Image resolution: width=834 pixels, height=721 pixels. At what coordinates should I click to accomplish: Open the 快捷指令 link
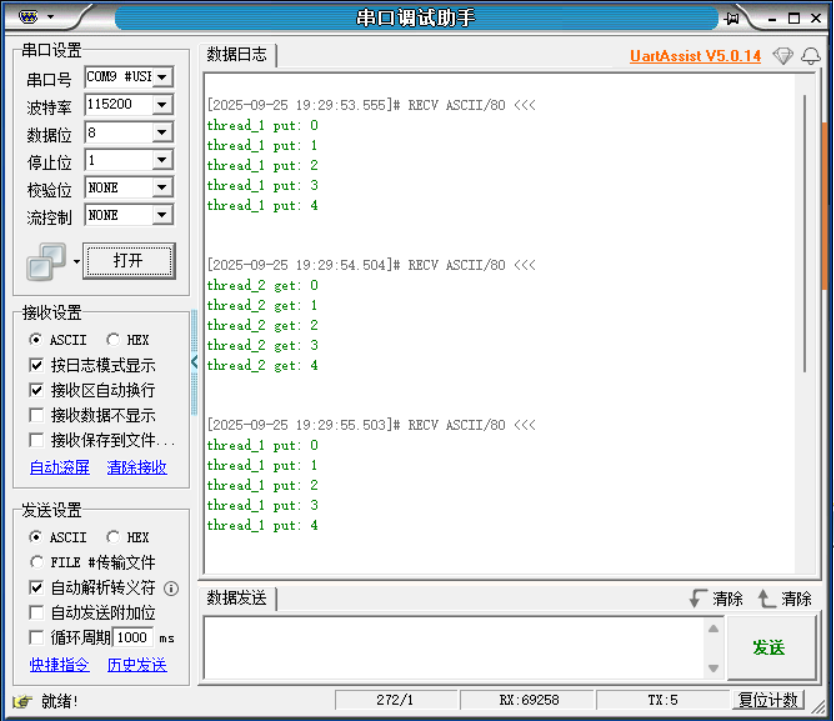[x=60, y=665]
